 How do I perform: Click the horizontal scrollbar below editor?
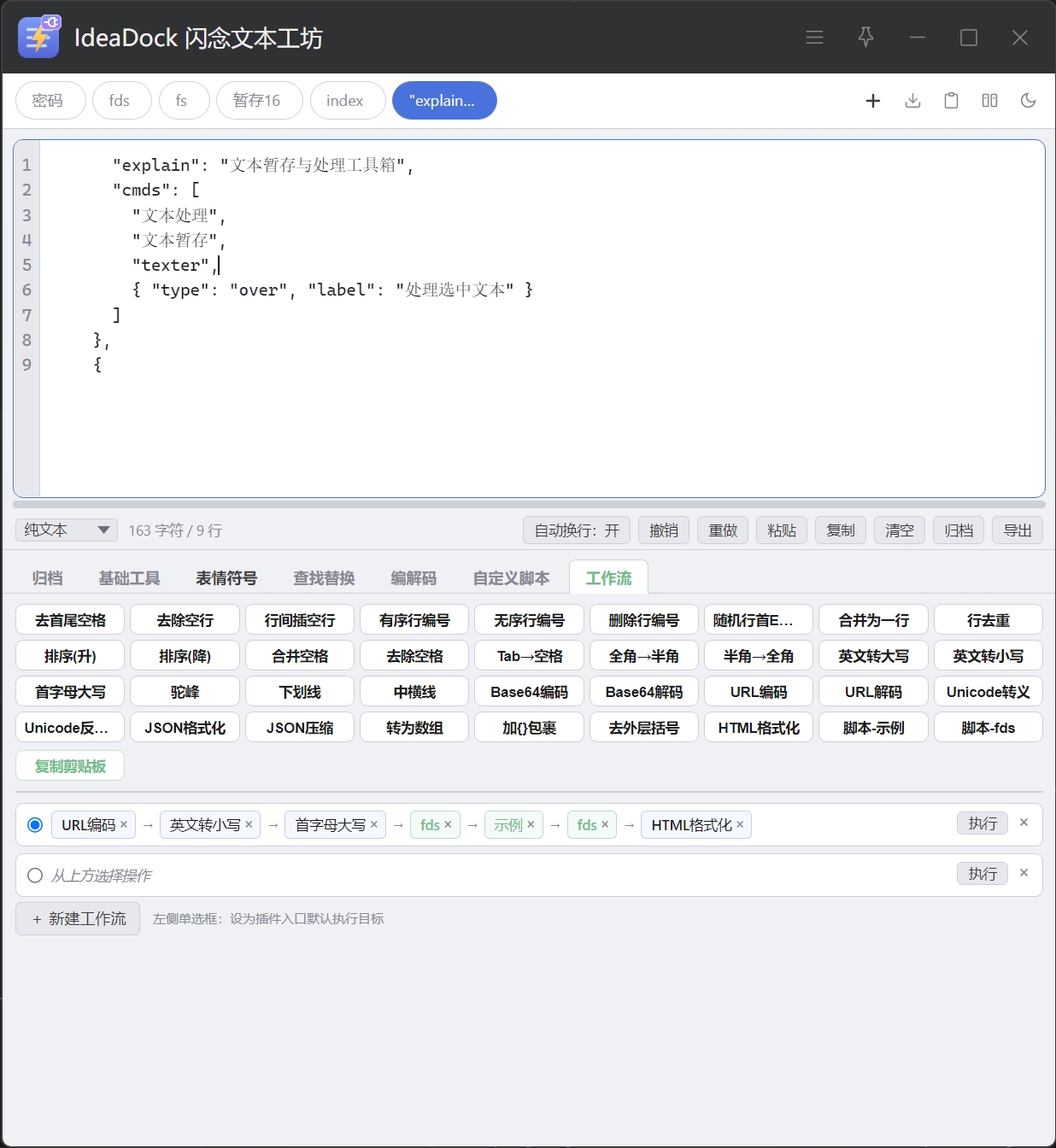[x=529, y=504]
